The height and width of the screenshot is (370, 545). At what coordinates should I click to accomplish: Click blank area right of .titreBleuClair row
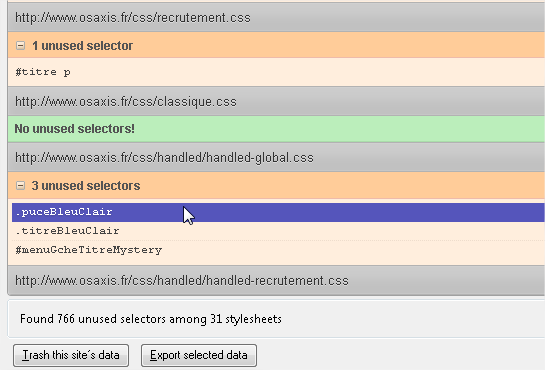tap(330, 231)
